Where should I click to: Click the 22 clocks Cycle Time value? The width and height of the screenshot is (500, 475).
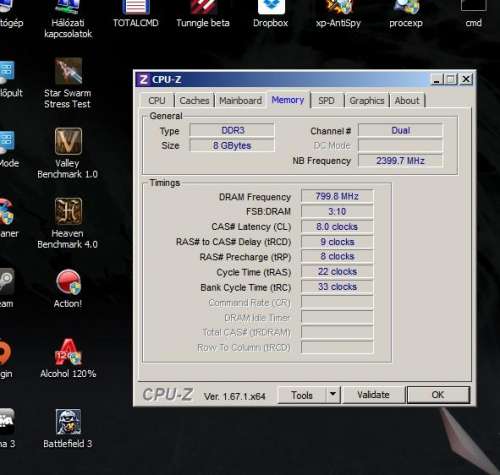(x=337, y=272)
